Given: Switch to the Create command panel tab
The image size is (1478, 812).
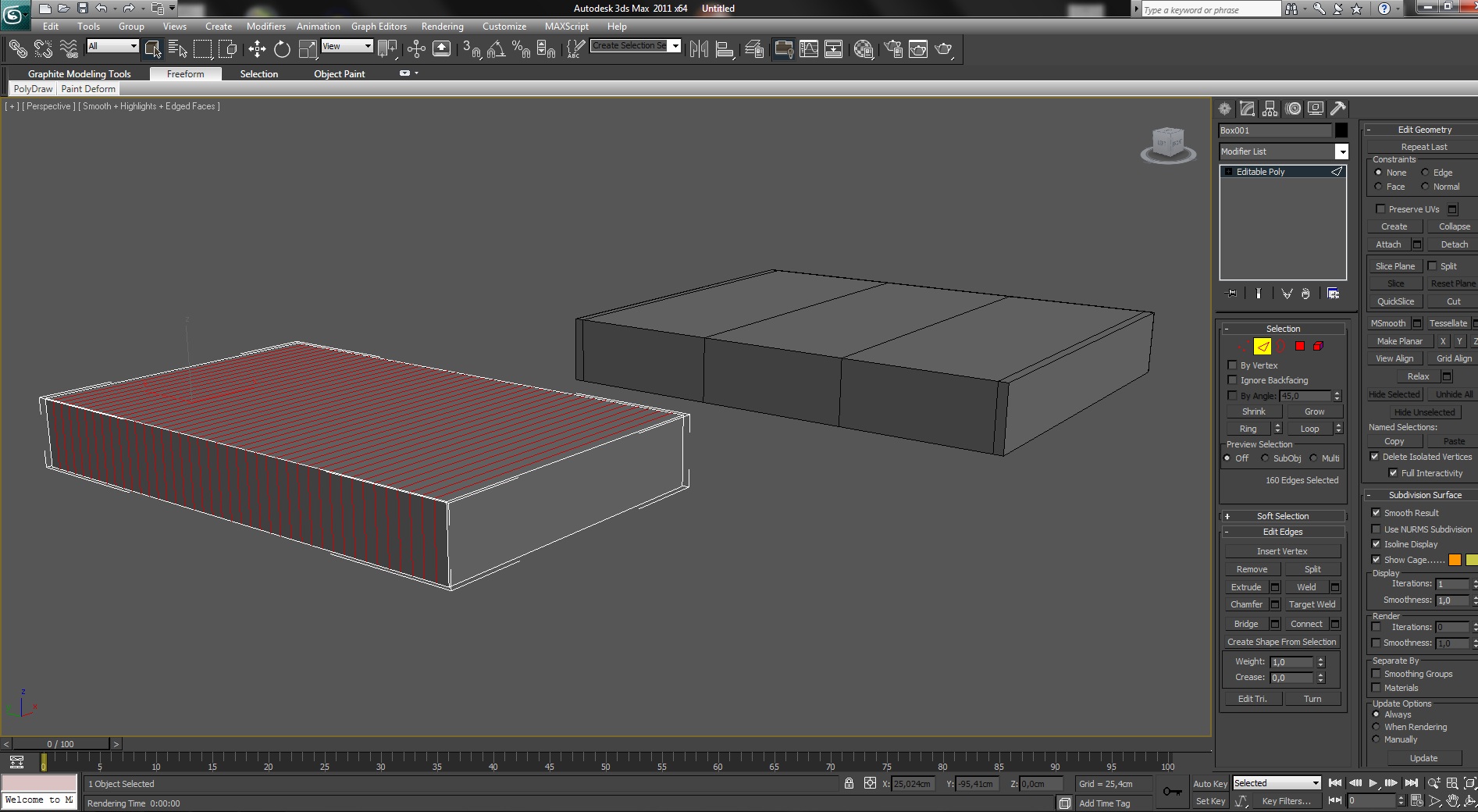Looking at the screenshot, I should 1224,109.
